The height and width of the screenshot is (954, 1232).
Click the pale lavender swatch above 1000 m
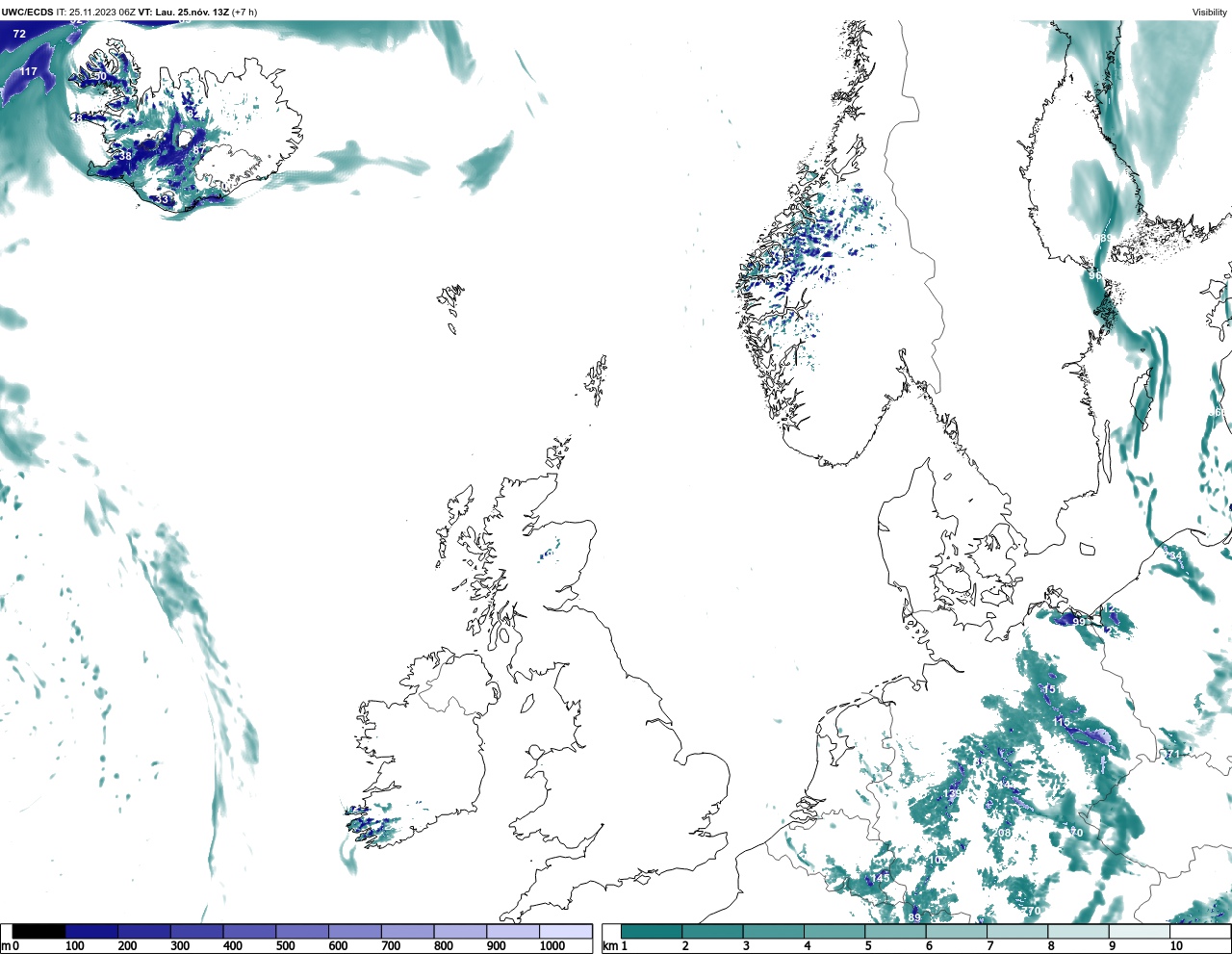tap(565, 932)
